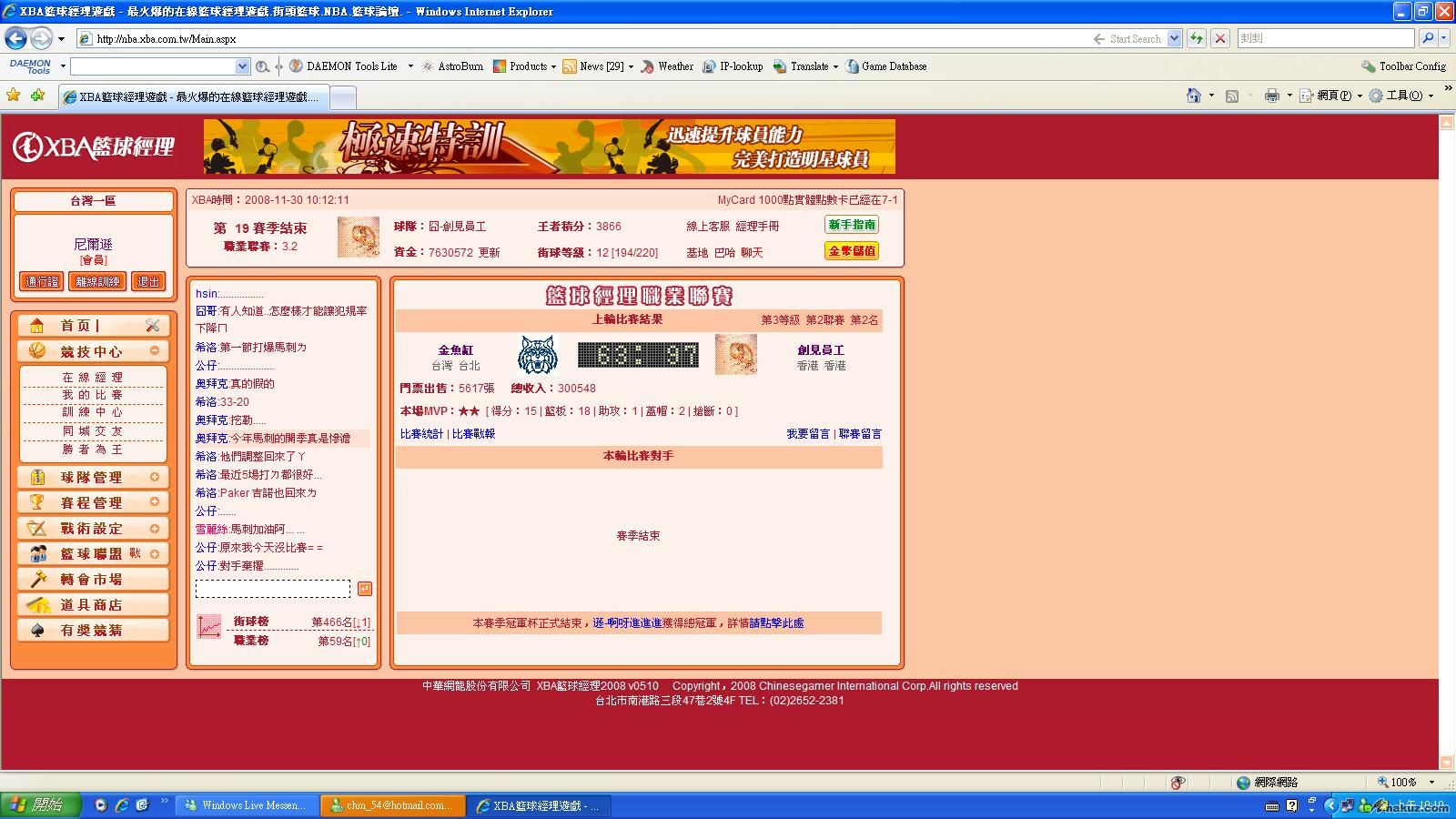Click the chat message input box

[x=272, y=589]
